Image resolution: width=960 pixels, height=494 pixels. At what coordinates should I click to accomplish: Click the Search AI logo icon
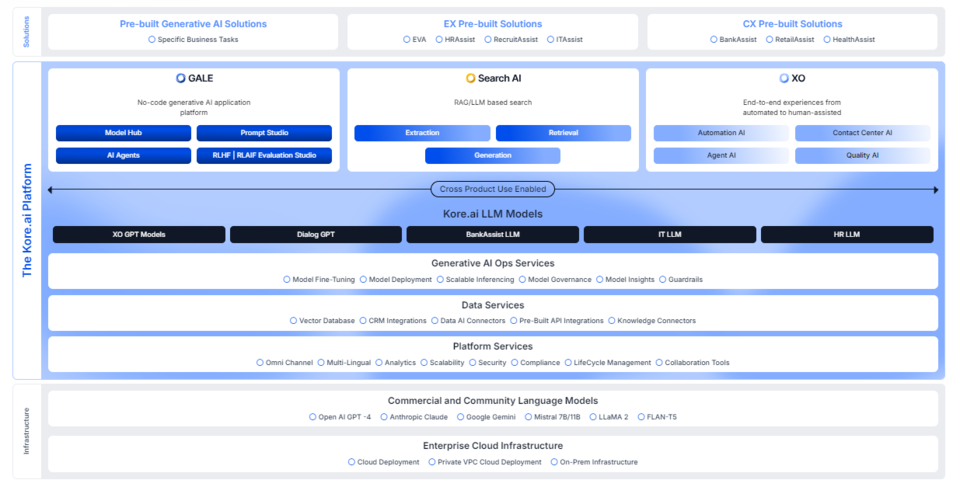pyautogui.click(x=471, y=78)
